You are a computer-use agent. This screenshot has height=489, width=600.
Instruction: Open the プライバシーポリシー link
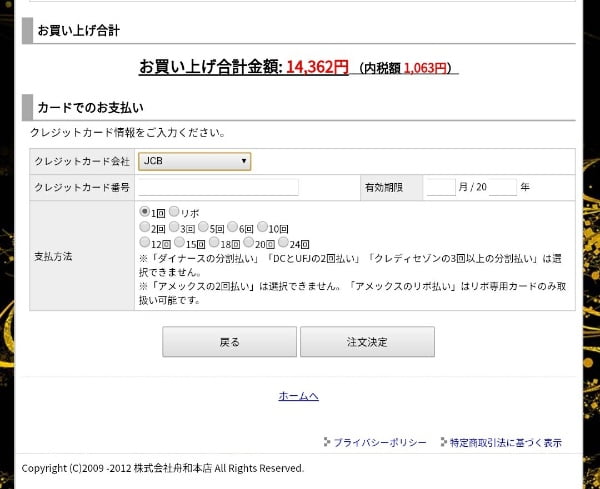379,442
